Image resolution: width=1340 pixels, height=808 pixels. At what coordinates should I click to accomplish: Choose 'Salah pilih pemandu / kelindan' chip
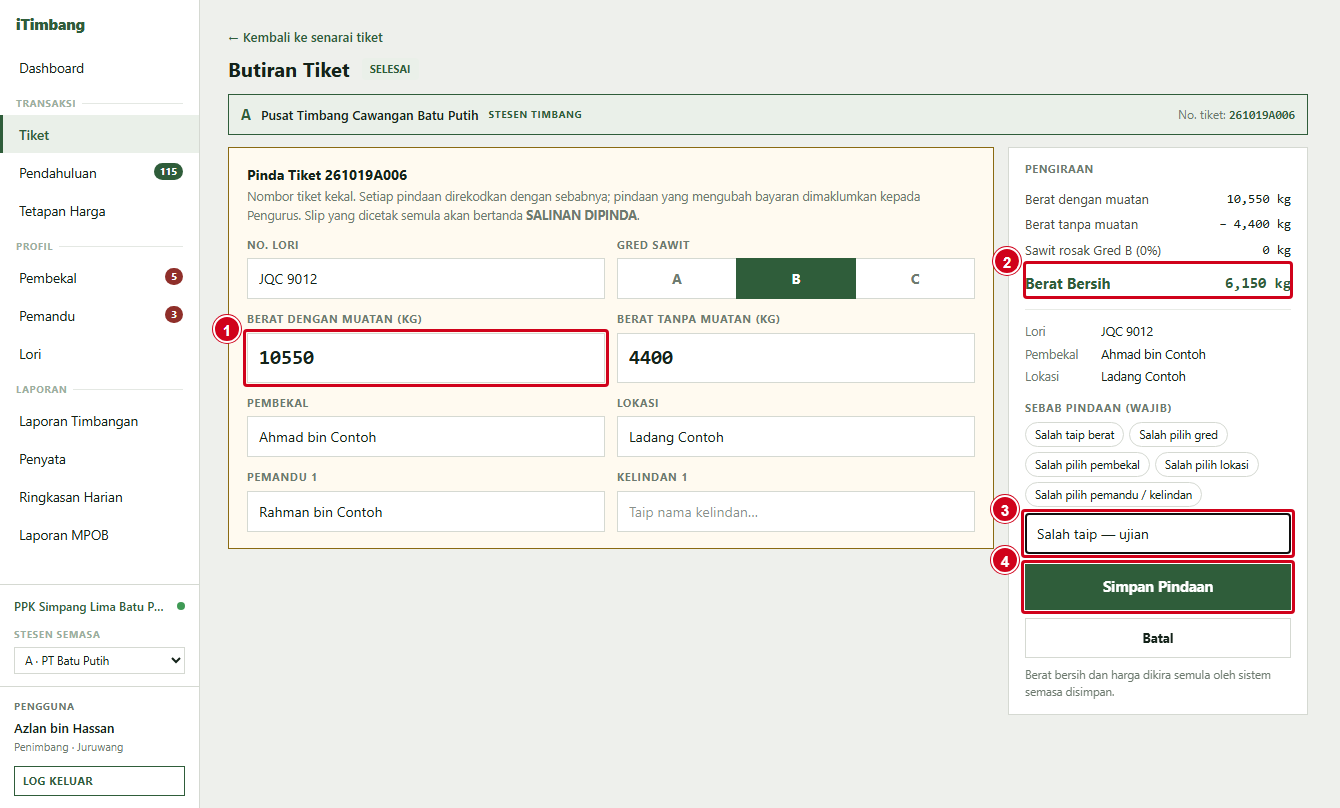point(1113,495)
